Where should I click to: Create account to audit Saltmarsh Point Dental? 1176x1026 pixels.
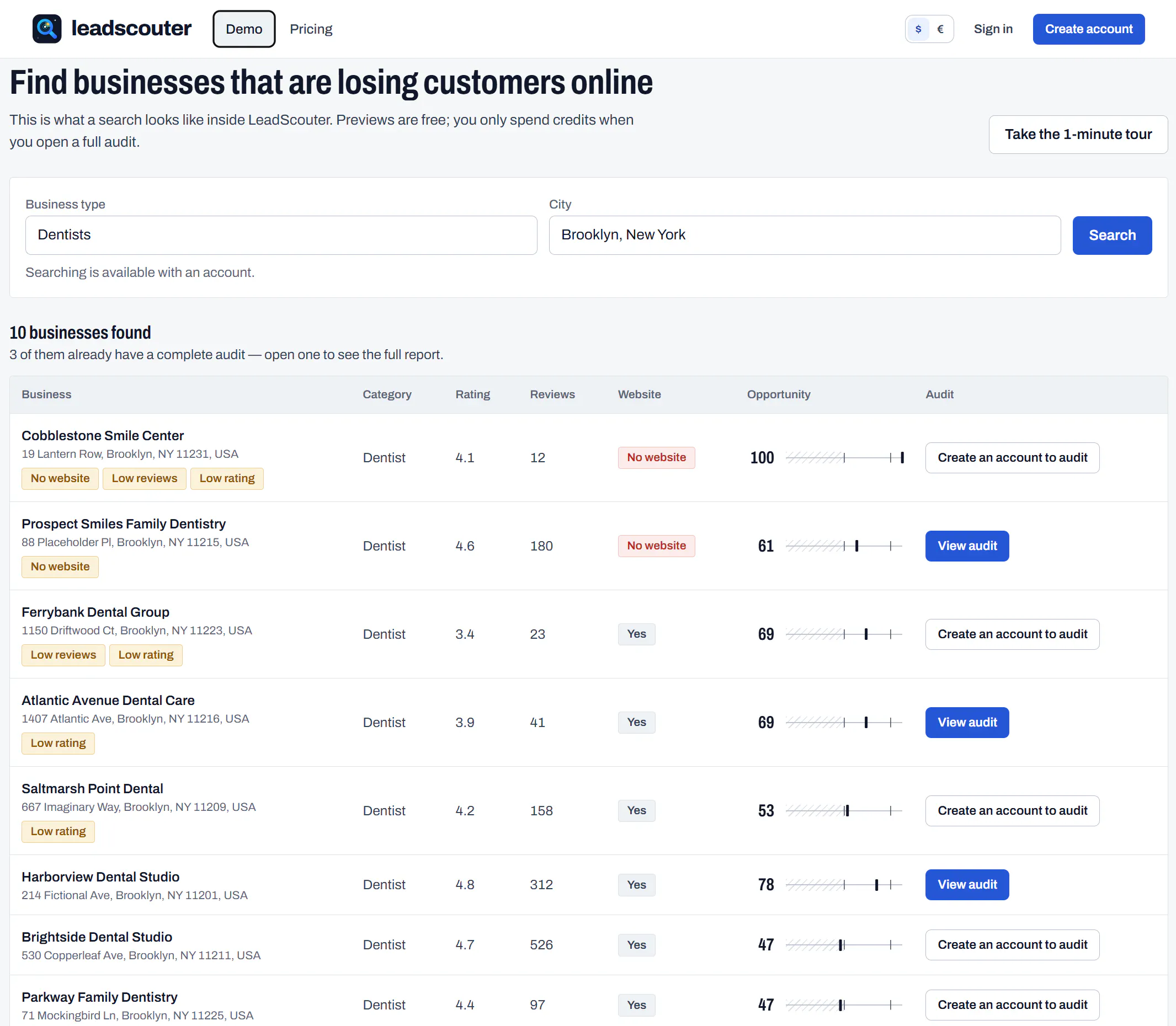pyautogui.click(x=1012, y=810)
